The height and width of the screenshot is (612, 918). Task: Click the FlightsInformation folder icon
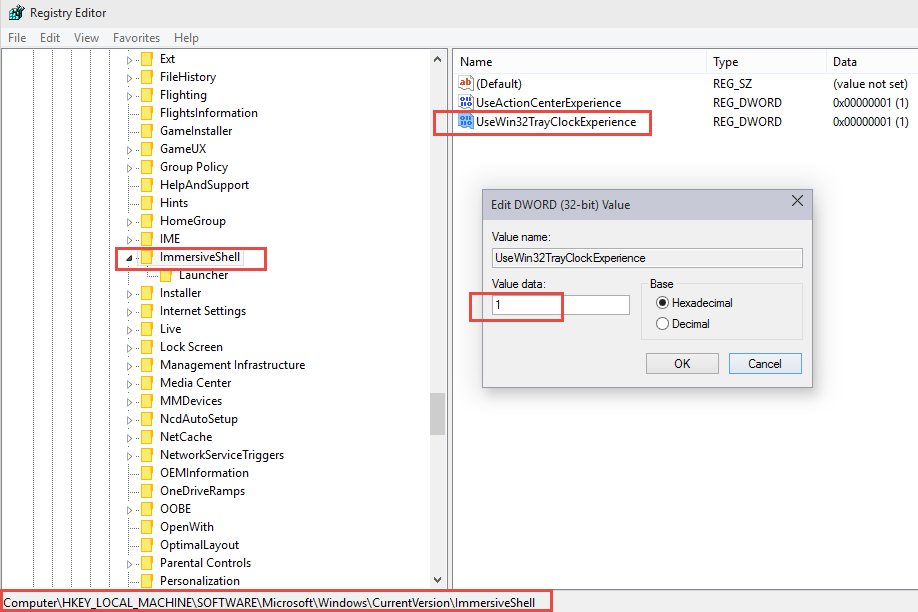(x=147, y=113)
